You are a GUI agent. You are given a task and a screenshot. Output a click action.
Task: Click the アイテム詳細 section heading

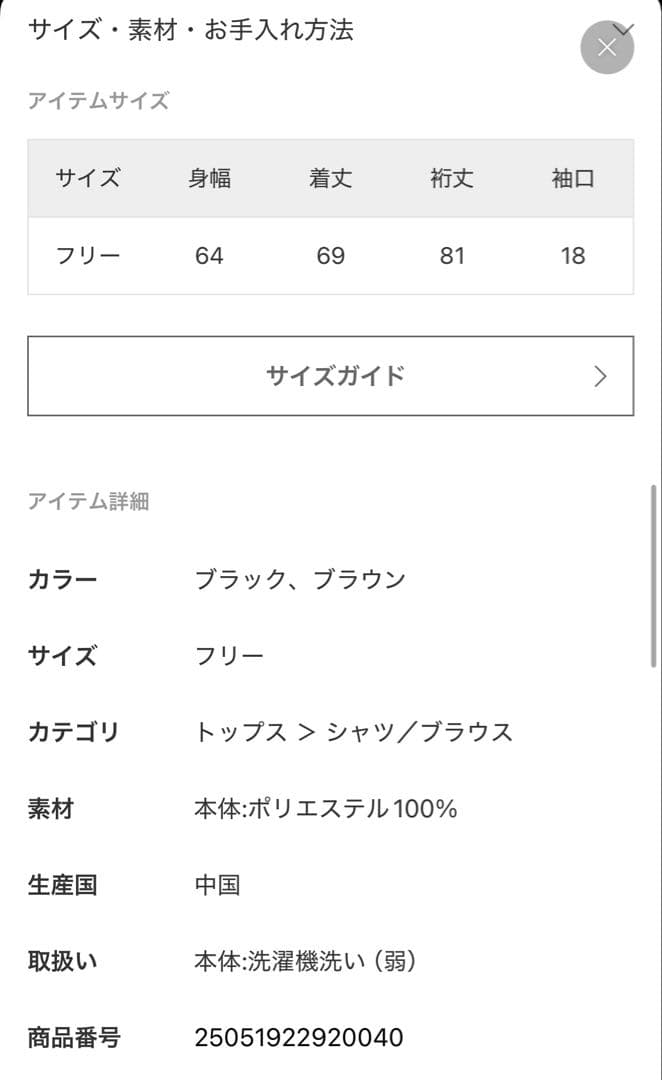pyautogui.click(x=90, y=501)
